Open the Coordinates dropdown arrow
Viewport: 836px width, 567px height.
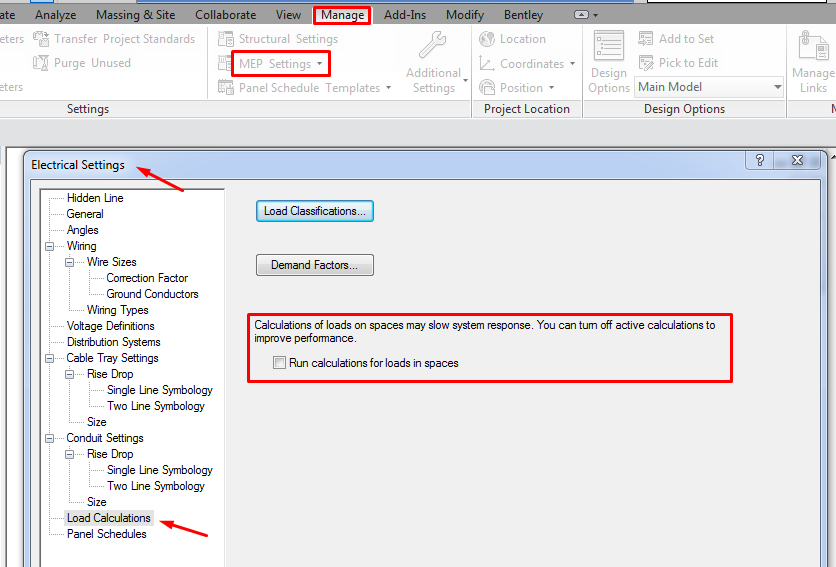[573, 63]
